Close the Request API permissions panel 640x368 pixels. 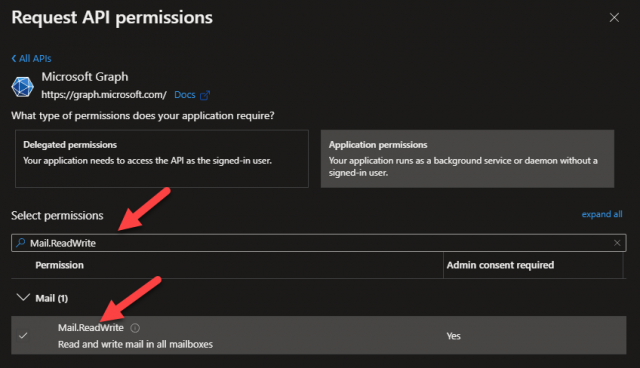614,18
